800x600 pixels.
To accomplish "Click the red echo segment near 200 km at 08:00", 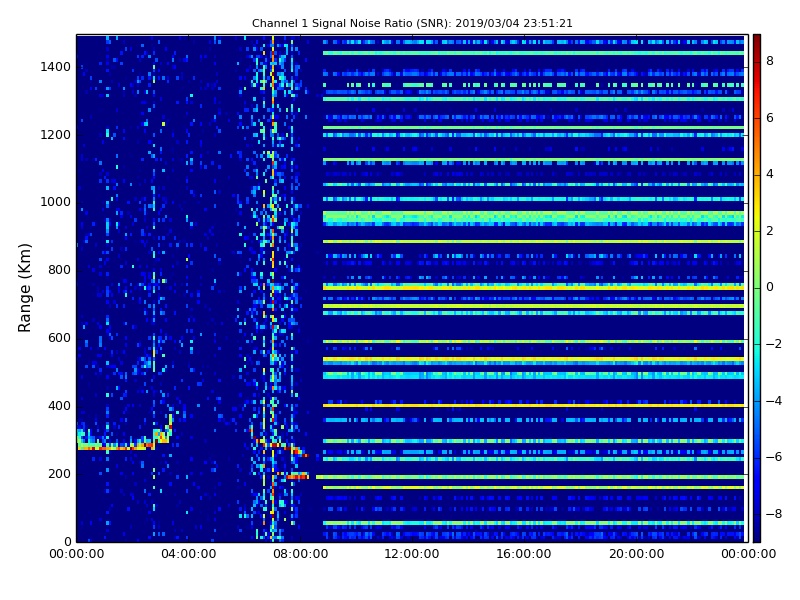I will pos(297,477).
